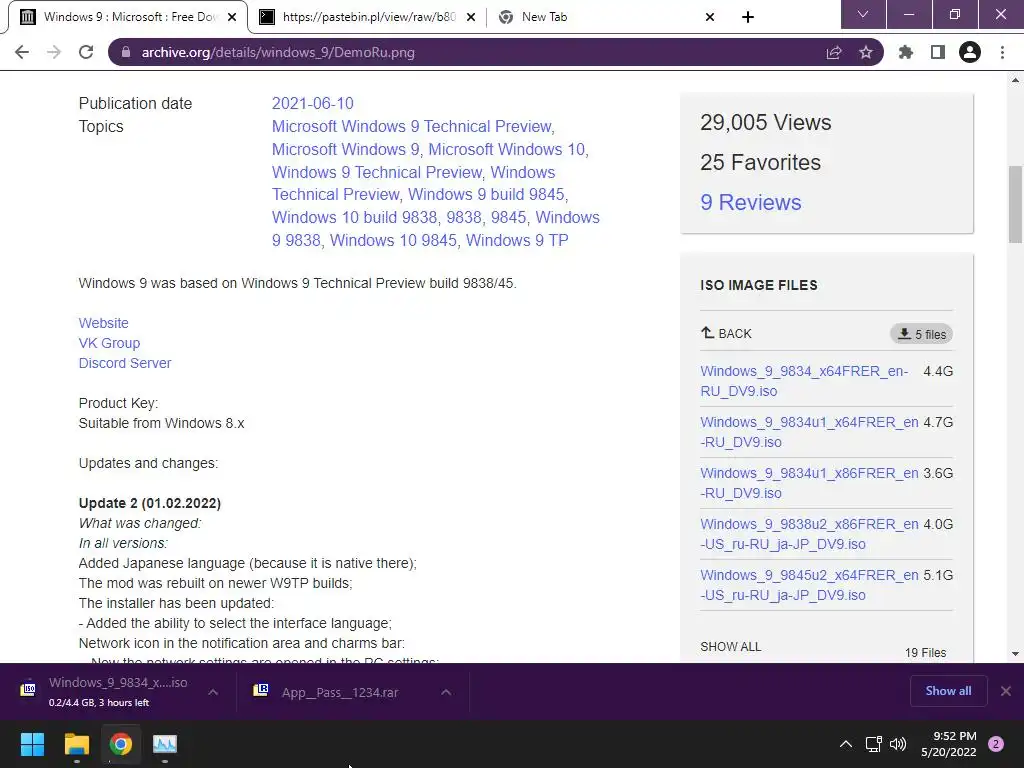The image size is (1024, 768).
Task: Open the Microsoft Windows 10 topic link
Action: point(508,149)
